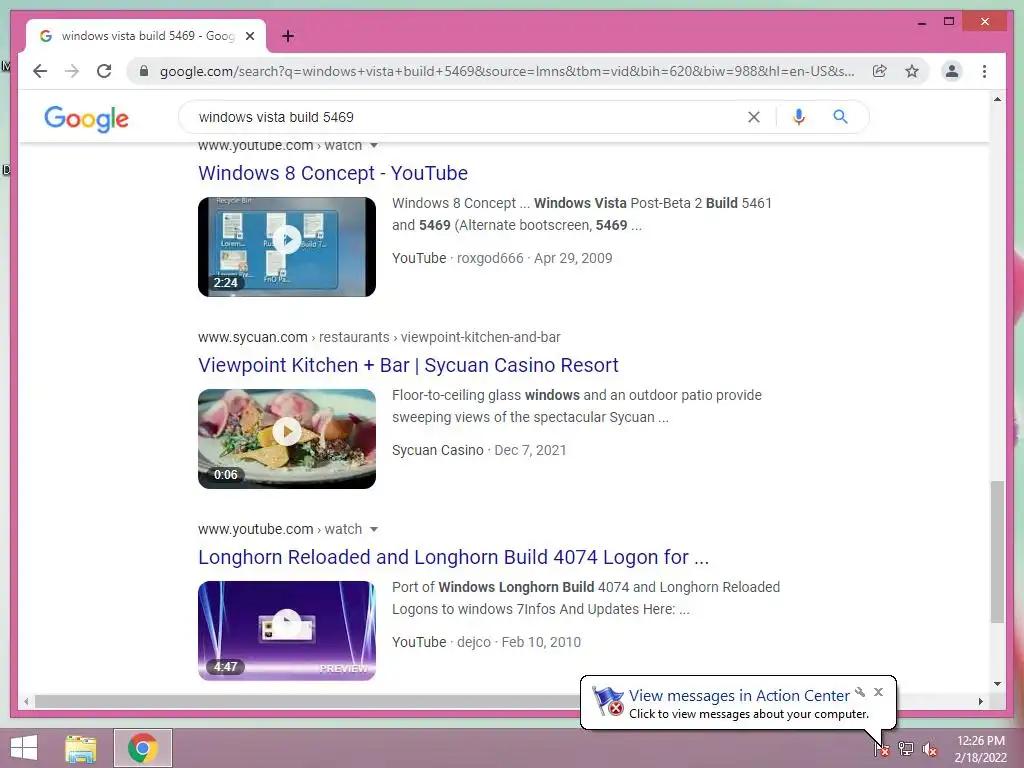Dismiss the Action Center notification balloon
Screen dimensions: 1024x768
(878, 692)
